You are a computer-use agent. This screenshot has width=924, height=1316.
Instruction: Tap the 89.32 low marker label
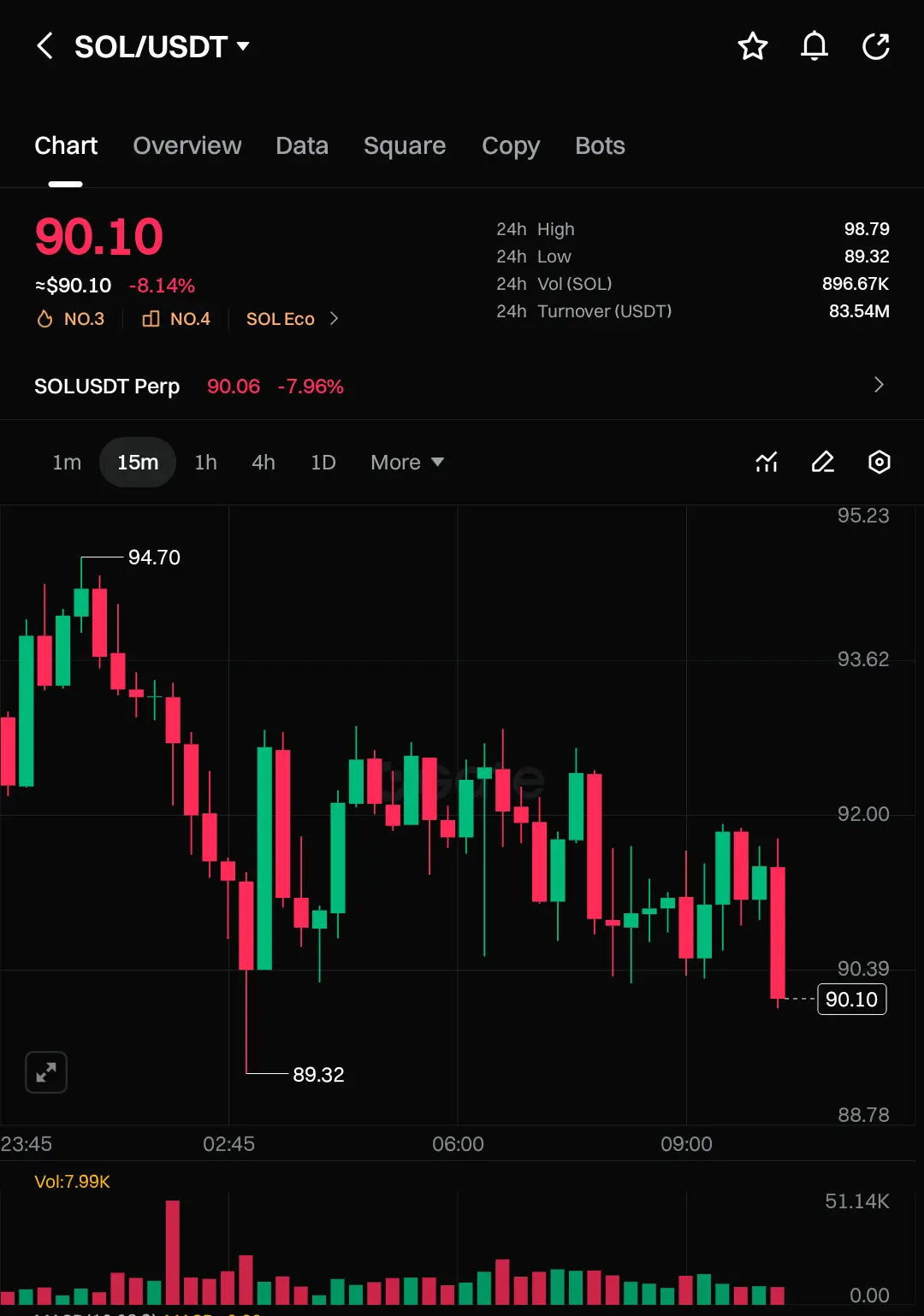tap(318, 1075)
